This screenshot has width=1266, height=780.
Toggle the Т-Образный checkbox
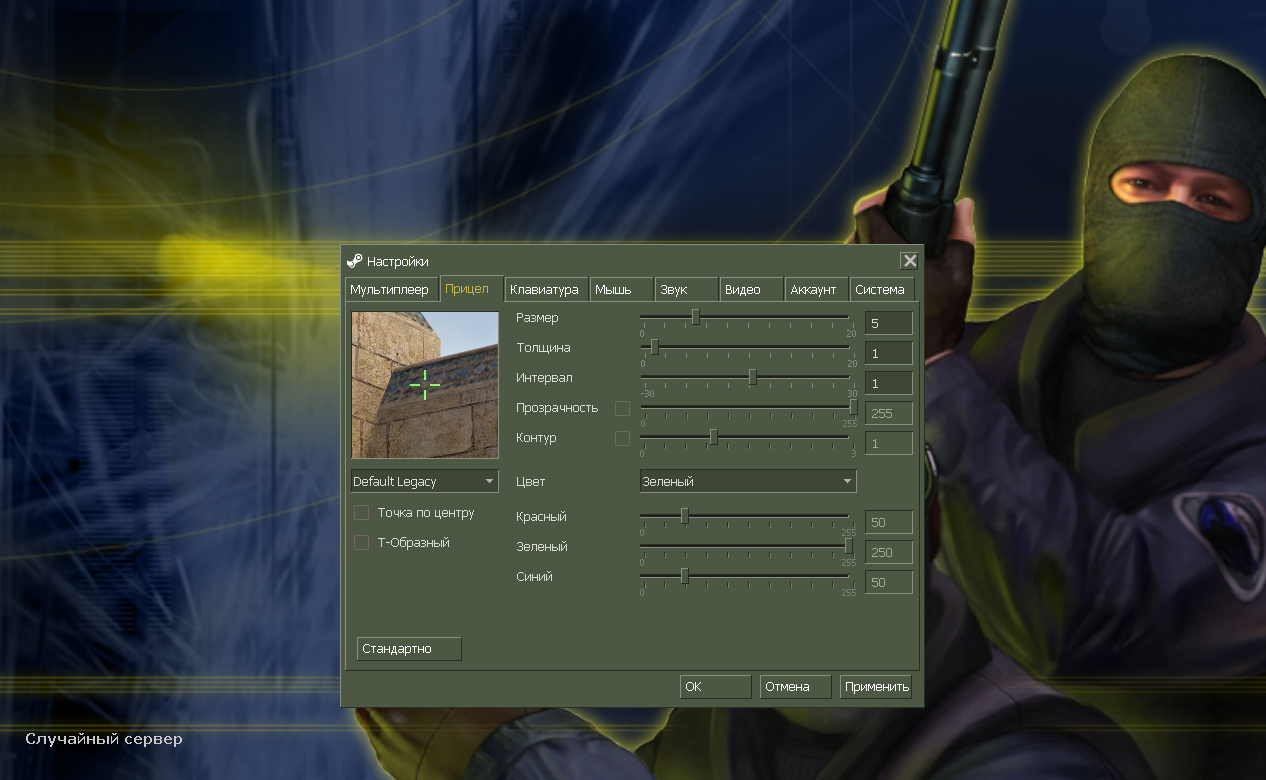pos(362,543)
